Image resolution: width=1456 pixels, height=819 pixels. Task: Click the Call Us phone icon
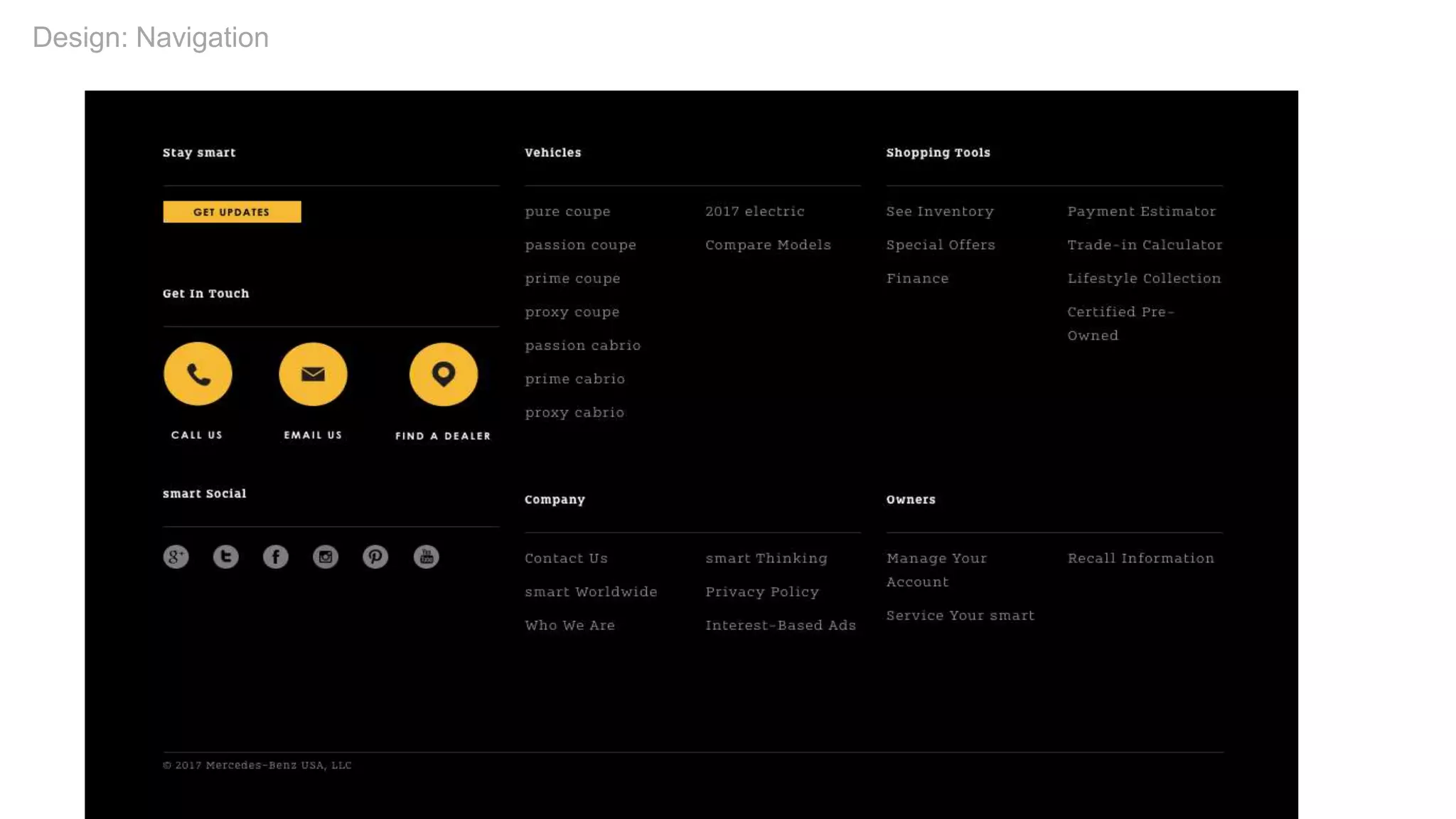(x=198, y=374)
